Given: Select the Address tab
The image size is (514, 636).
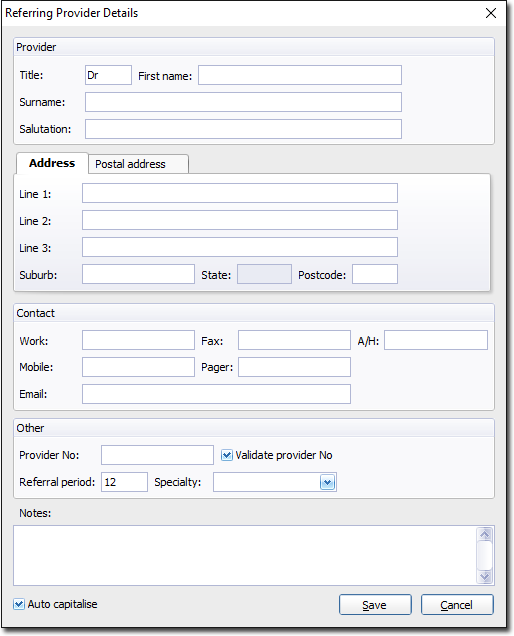Looking at the screenshot, I should tap(52, 163).
